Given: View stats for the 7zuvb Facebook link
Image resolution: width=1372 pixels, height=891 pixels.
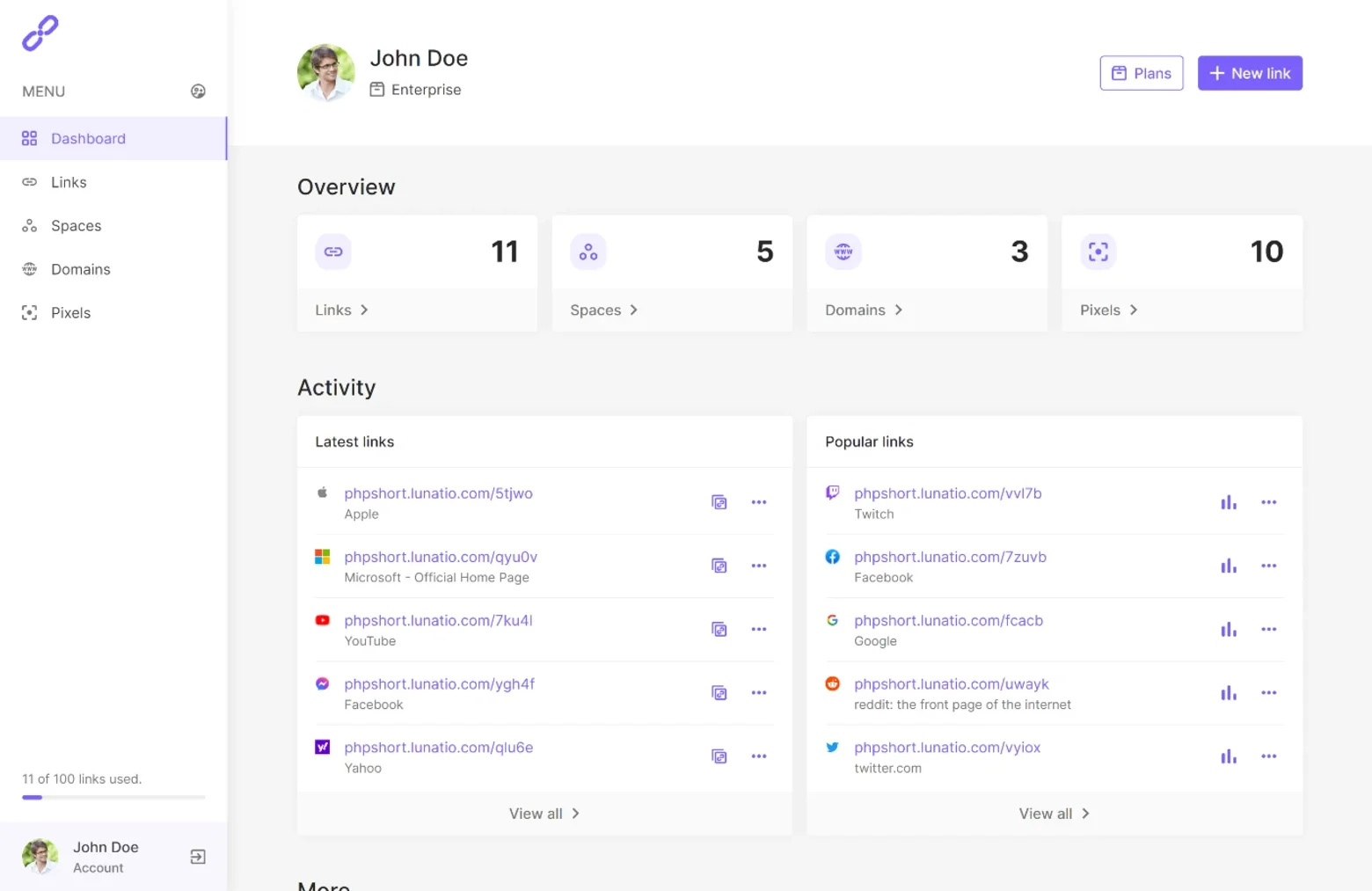Looking at the screenshot, I should (1229, 566).
